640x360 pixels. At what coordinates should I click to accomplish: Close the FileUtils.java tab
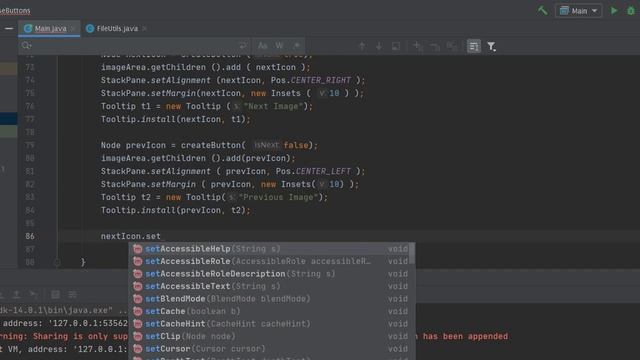(144, 29)
